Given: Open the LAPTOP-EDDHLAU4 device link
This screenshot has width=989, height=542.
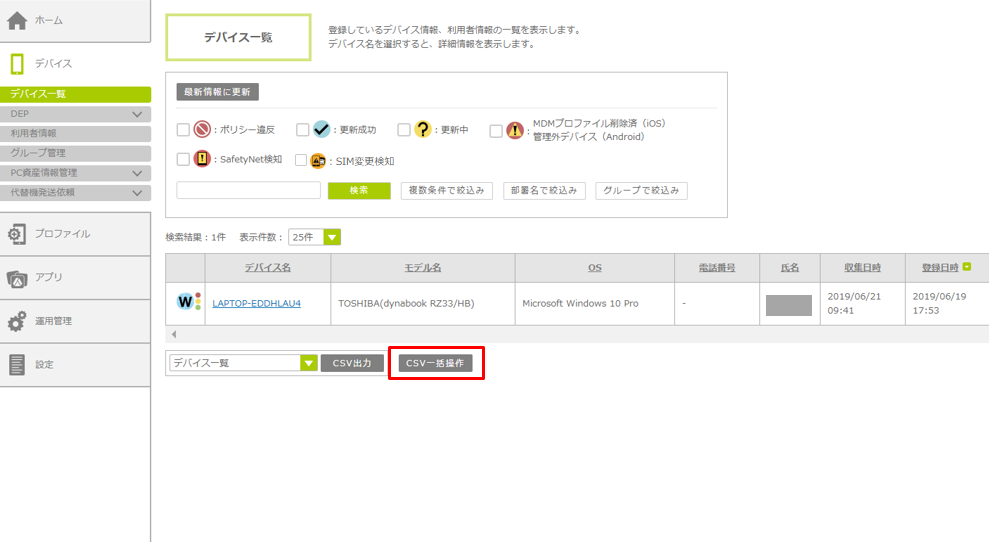Looking at the screenshot, I should click(257, 303).
